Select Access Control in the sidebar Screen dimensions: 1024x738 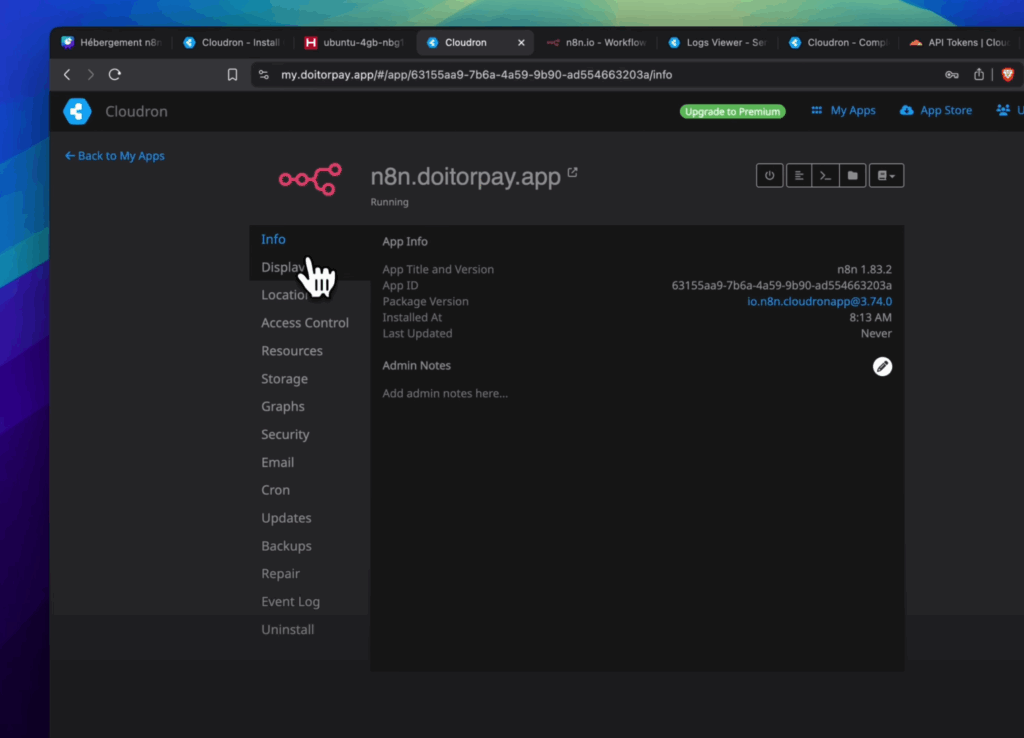(x=305, y=323)
